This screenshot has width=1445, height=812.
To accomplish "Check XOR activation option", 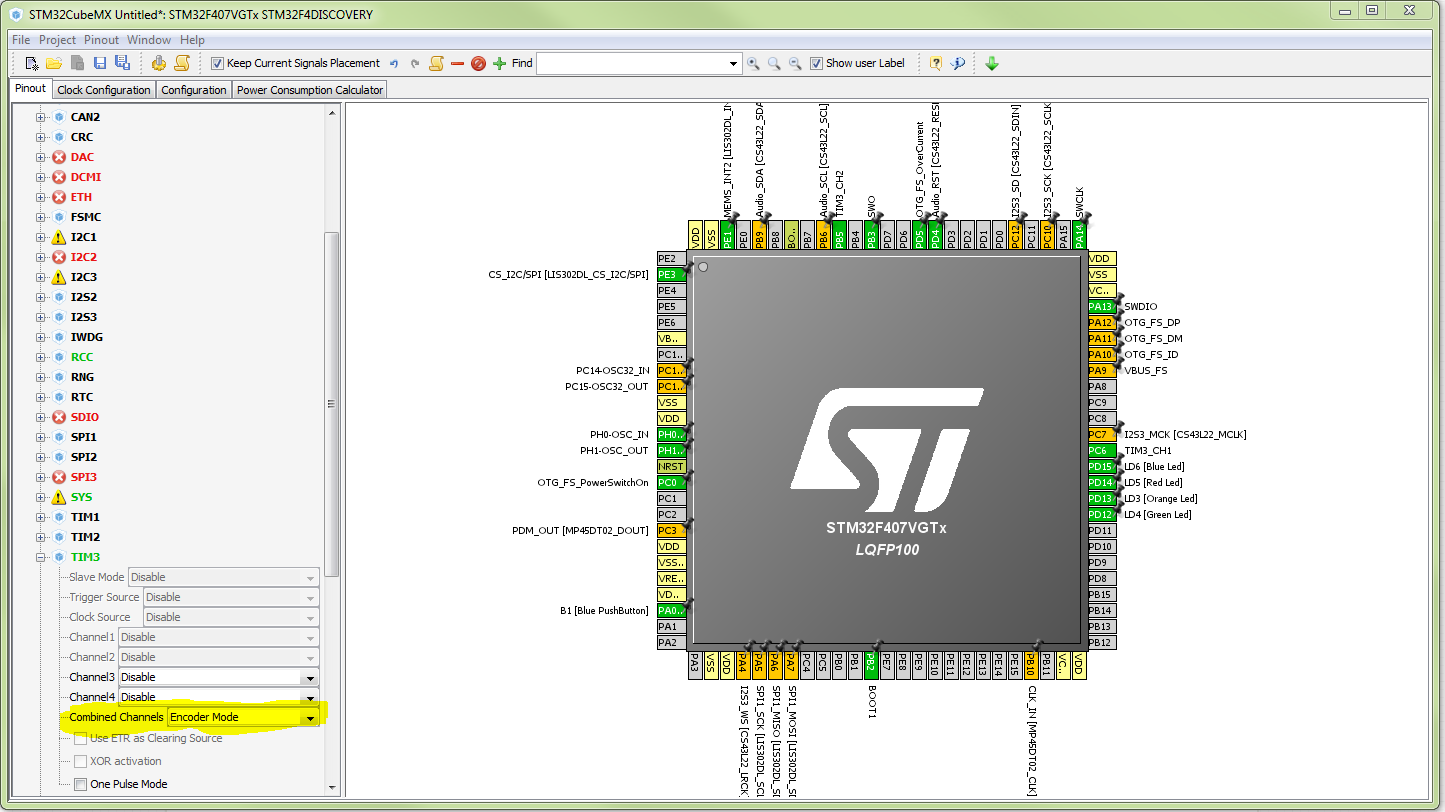I will point(80,761).
